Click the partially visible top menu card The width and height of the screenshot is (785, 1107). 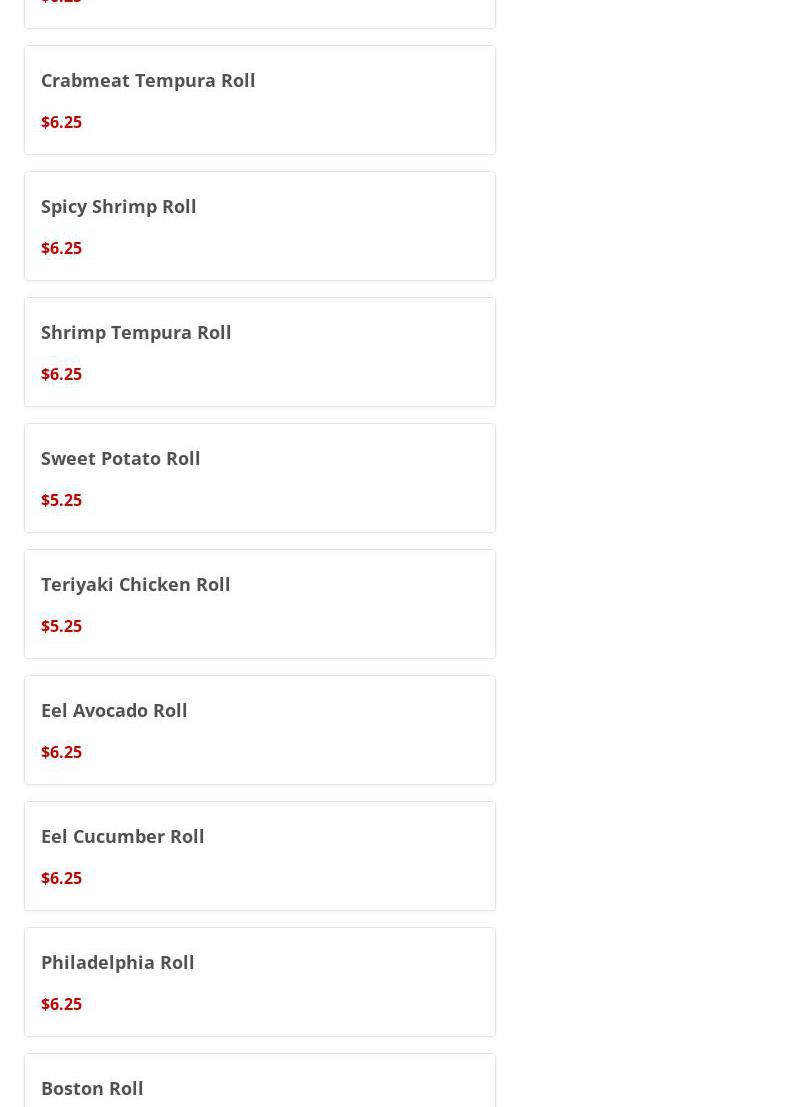click(x=260, y=14)
